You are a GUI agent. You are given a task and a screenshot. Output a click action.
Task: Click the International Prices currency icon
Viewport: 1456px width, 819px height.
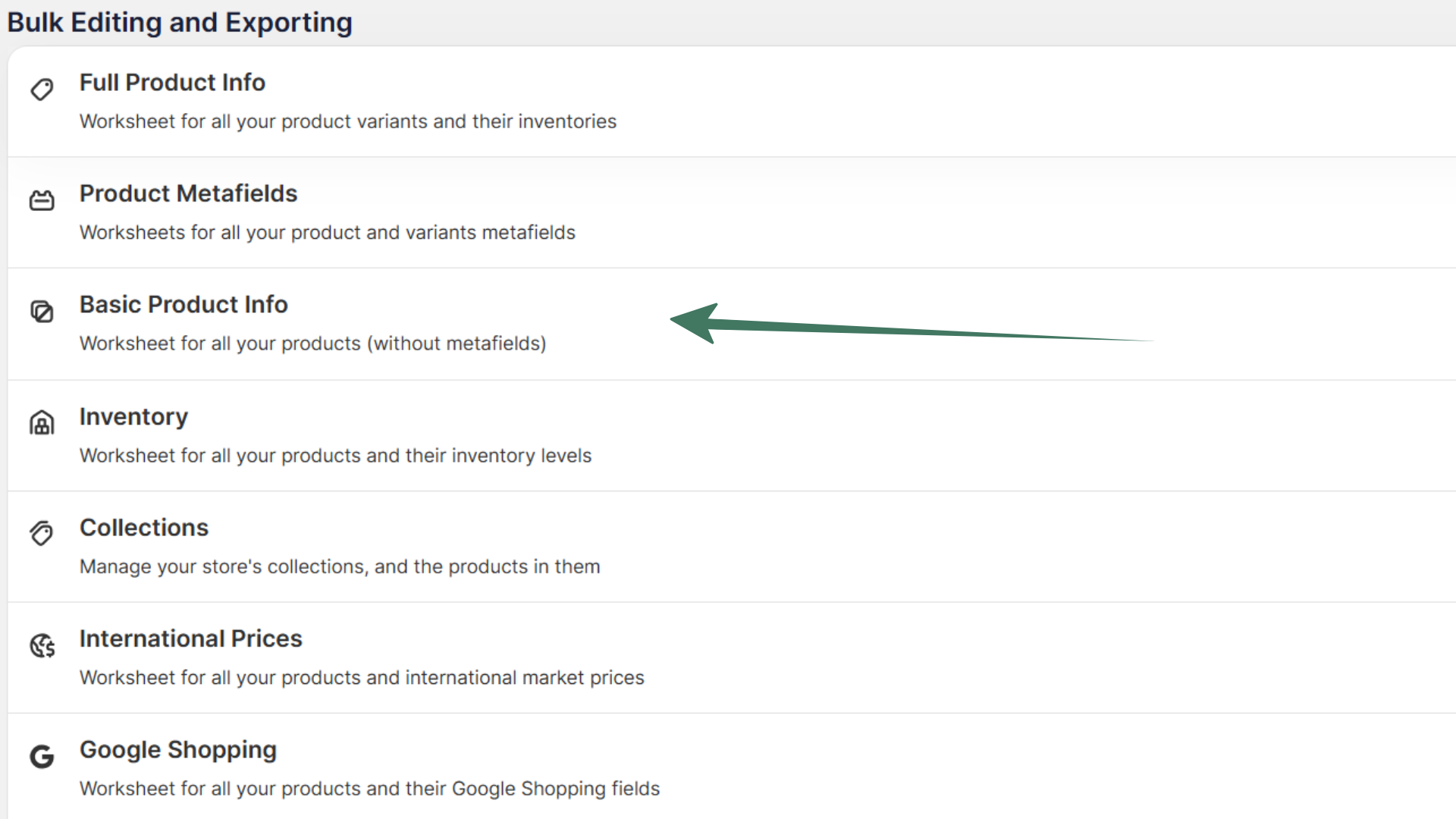(x=42, y=645)
